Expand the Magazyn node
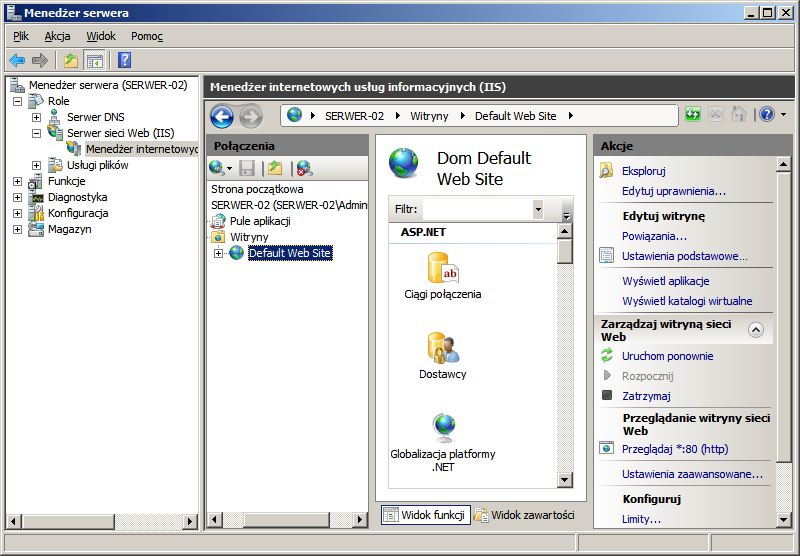800x556 pixels. point(17,230)
